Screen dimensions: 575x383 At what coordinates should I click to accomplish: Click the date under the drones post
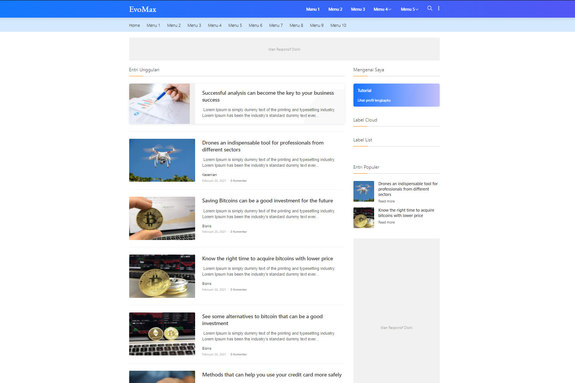[x=214, y=180]
